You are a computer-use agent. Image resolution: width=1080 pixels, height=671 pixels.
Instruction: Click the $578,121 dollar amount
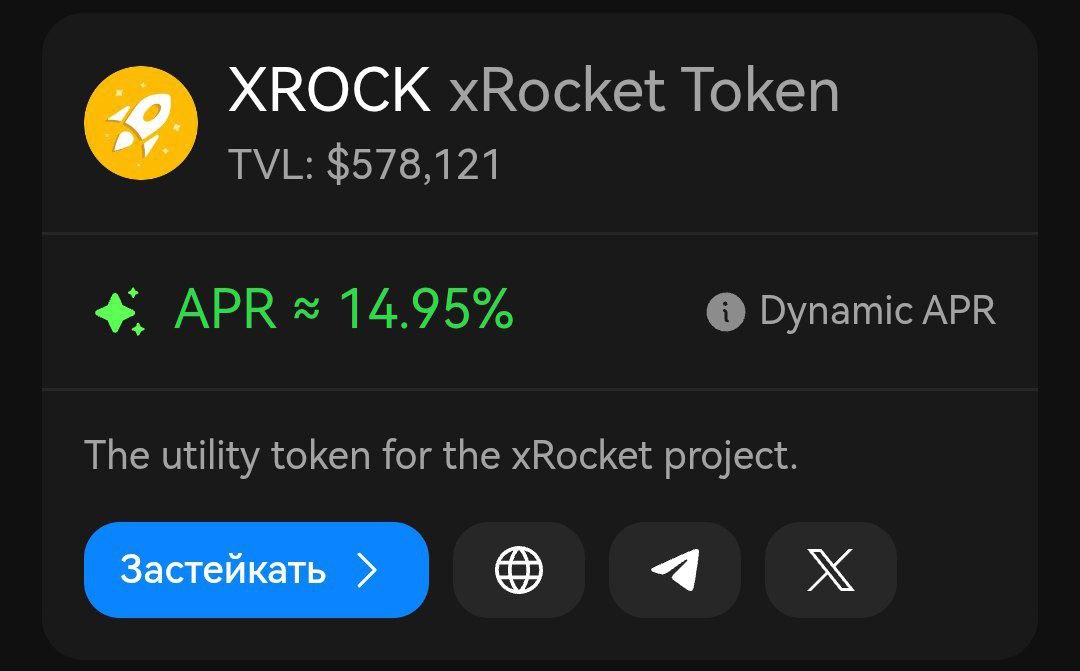413,165
